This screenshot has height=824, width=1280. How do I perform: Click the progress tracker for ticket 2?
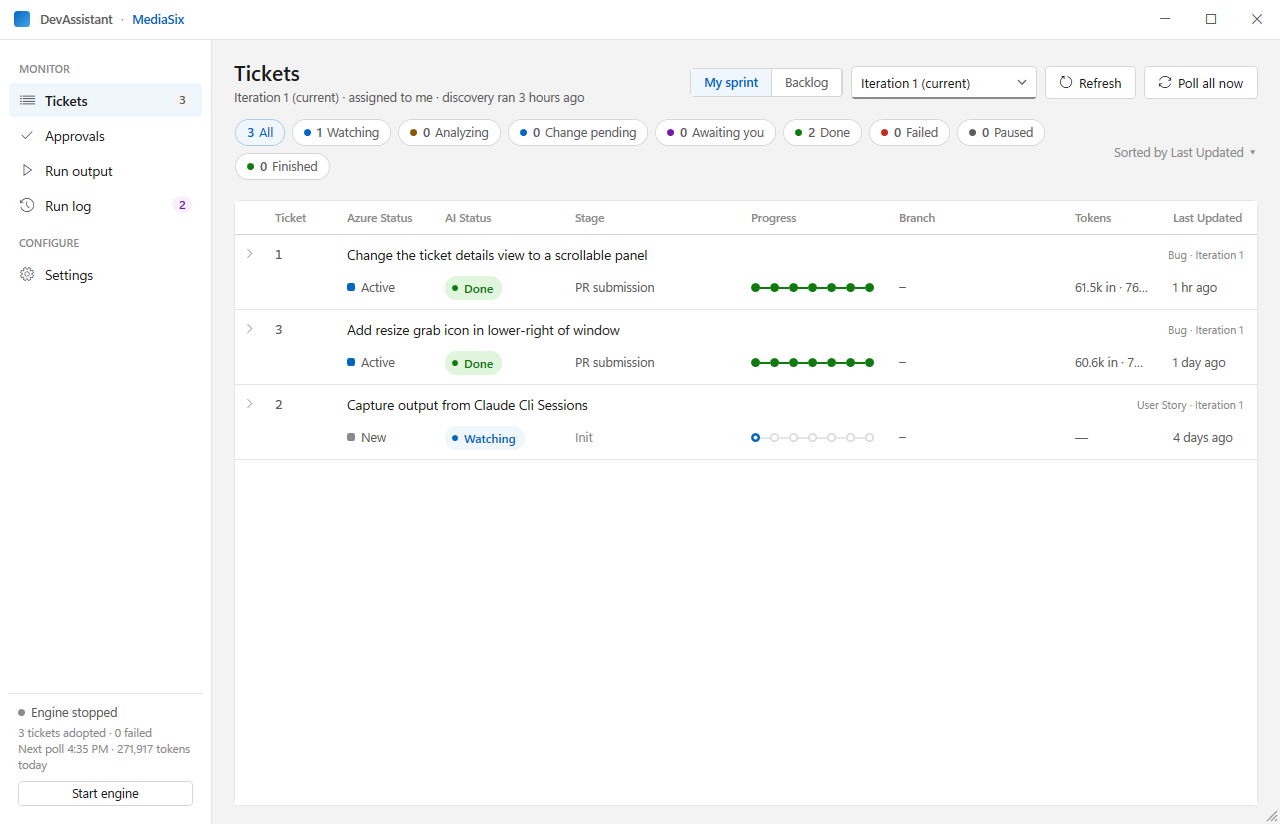(x=813, y=438)
